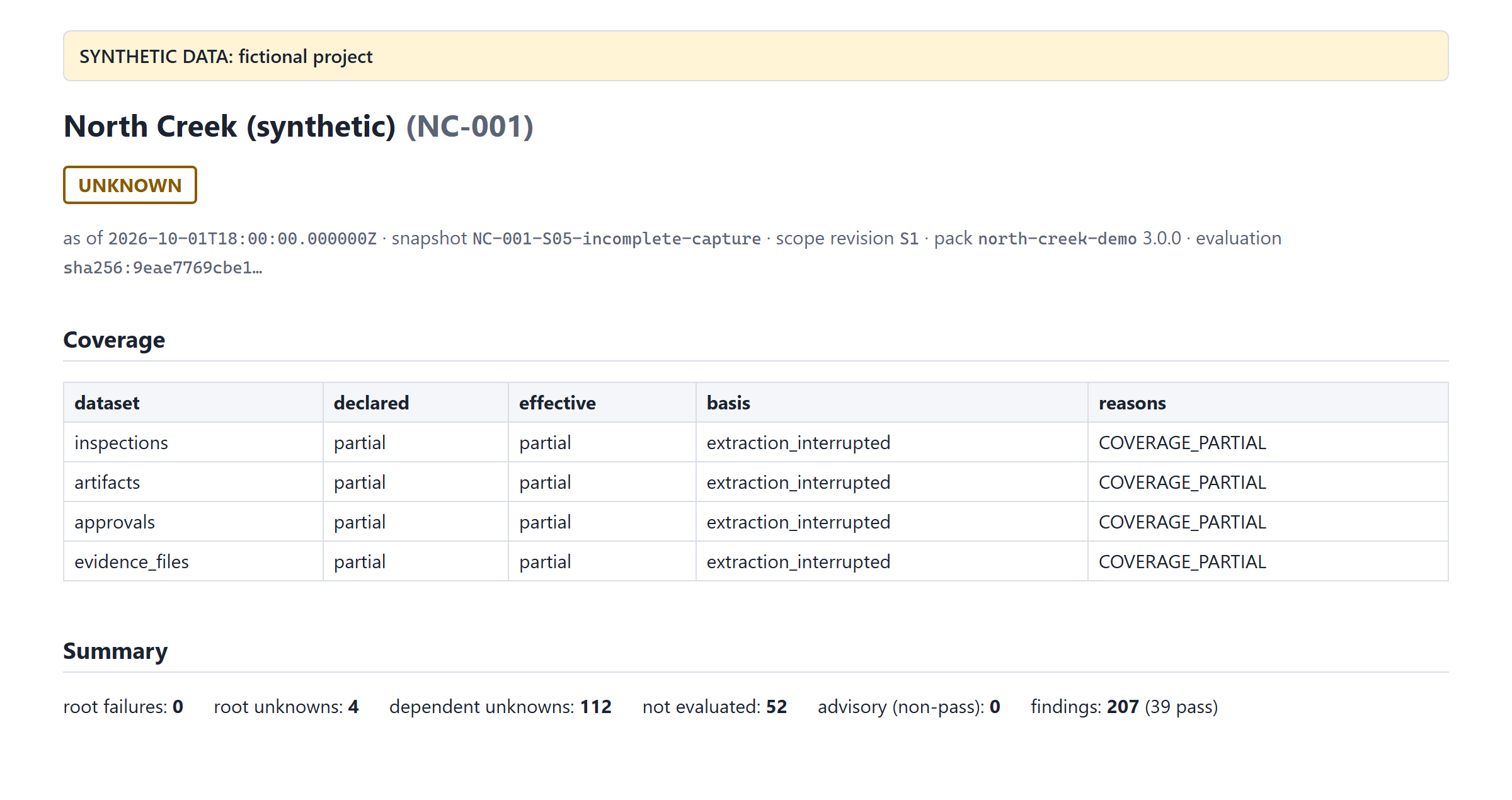The height and width of the screenshot is (800, 1512).
Task: Click the pack name north-creek-demo
Action: pyautogui.click(x=1057, y=239)
